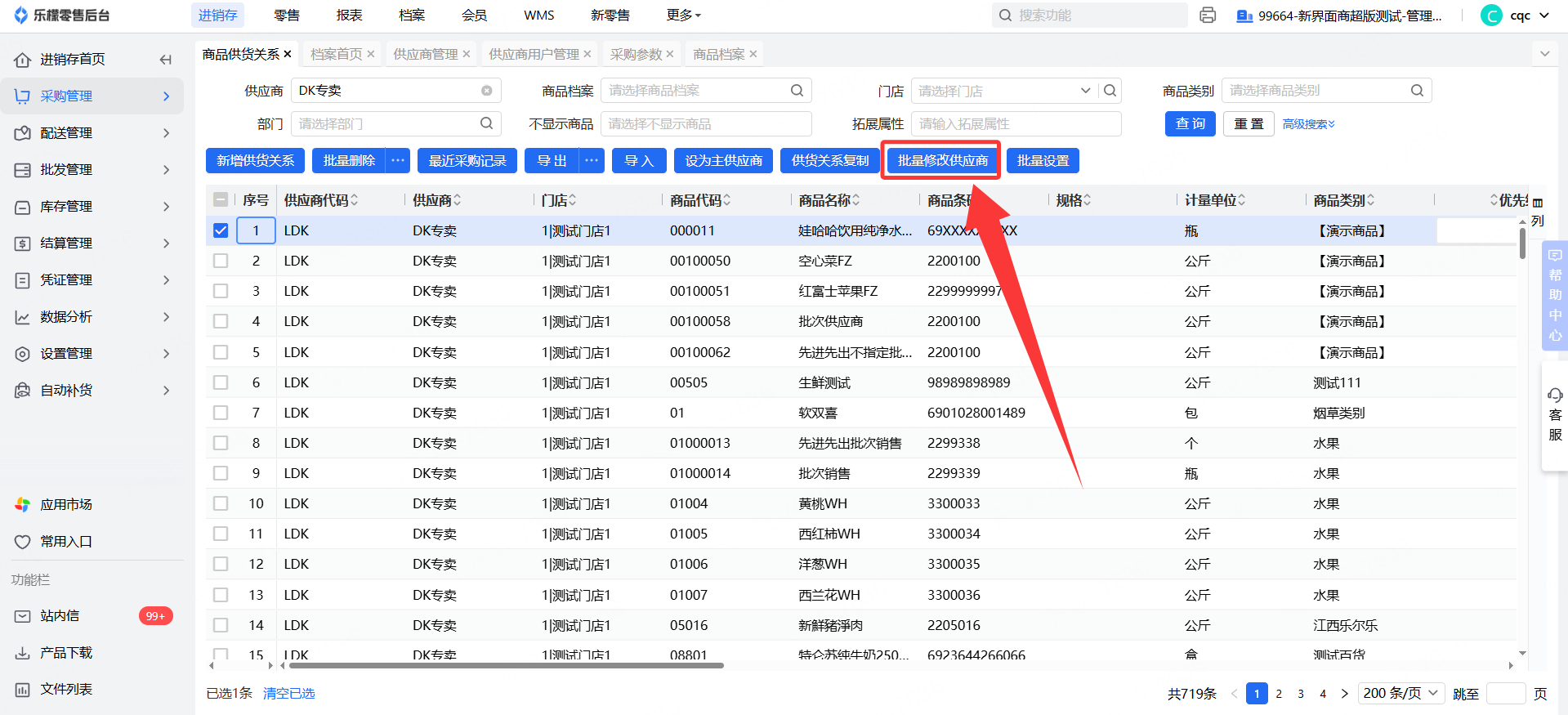The height and width of the screenshot is (715, 1568).
Task: Open the 会员 top menu
Action: pos(474,16)
